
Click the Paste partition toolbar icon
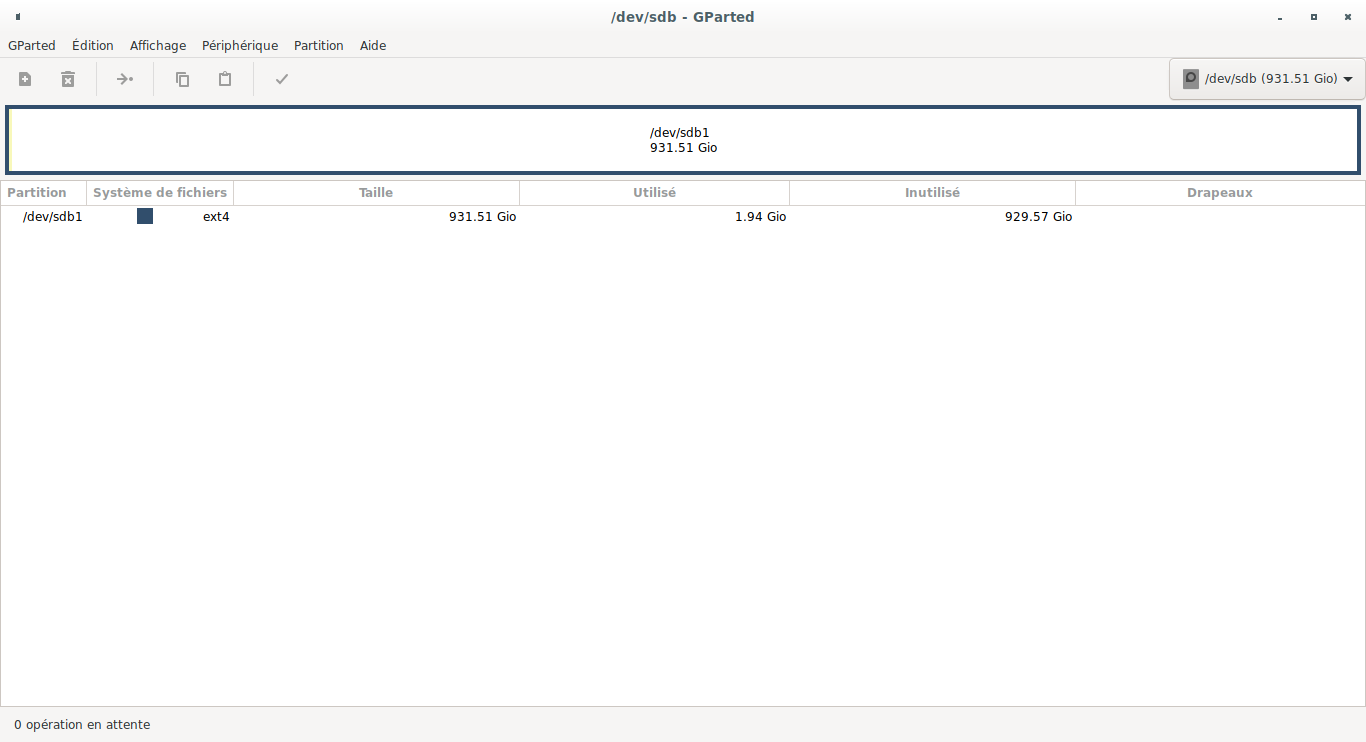[225, 79]
